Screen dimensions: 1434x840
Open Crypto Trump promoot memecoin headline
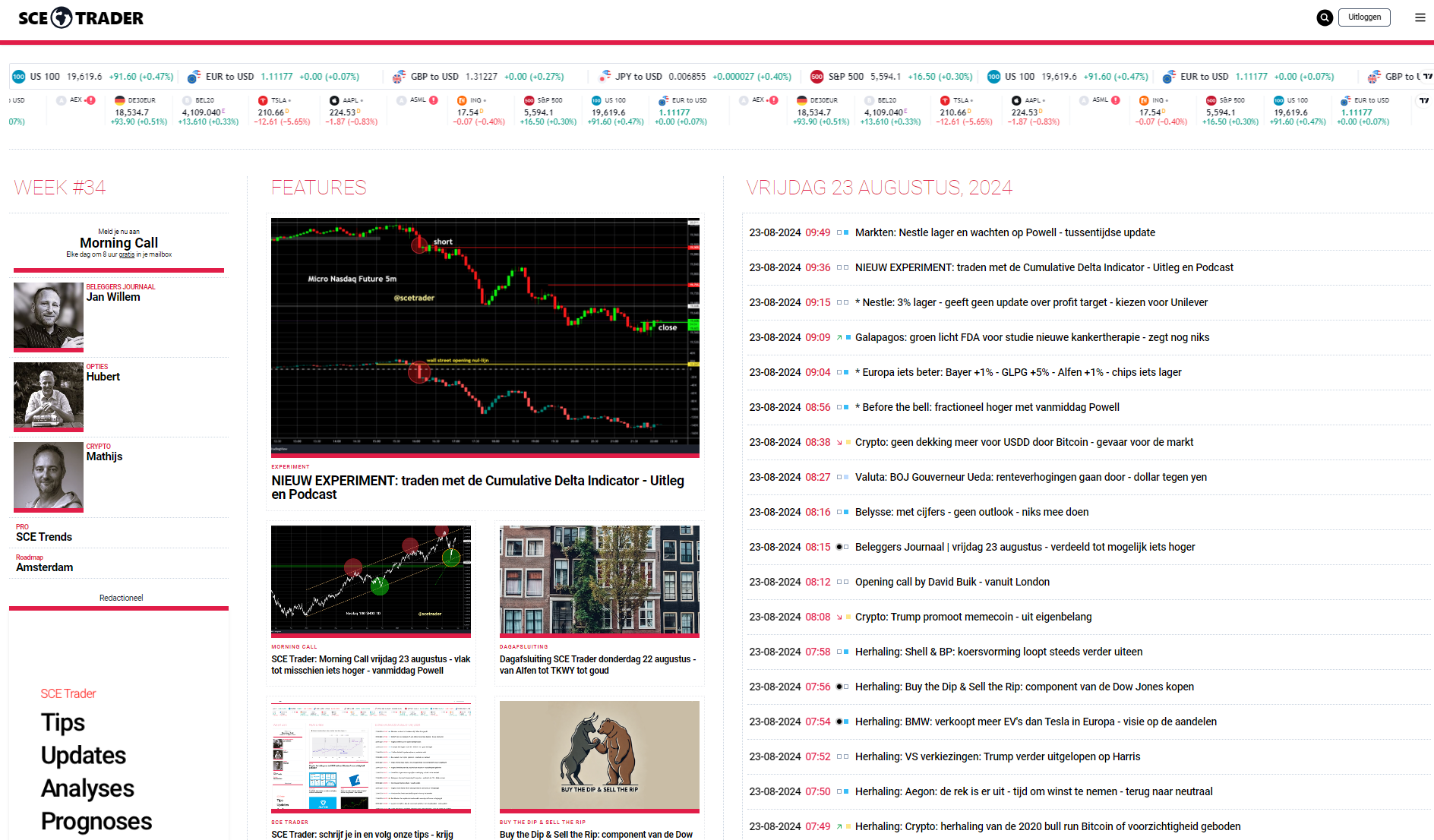click(x=974, y=617)
